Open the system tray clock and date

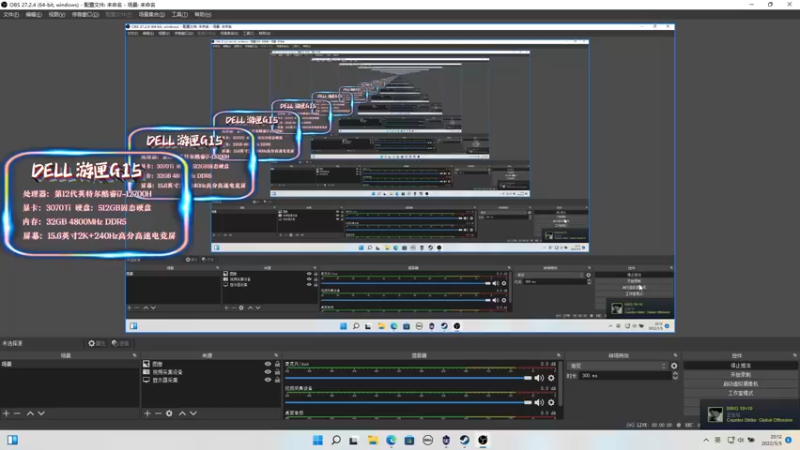coord(771,440)
